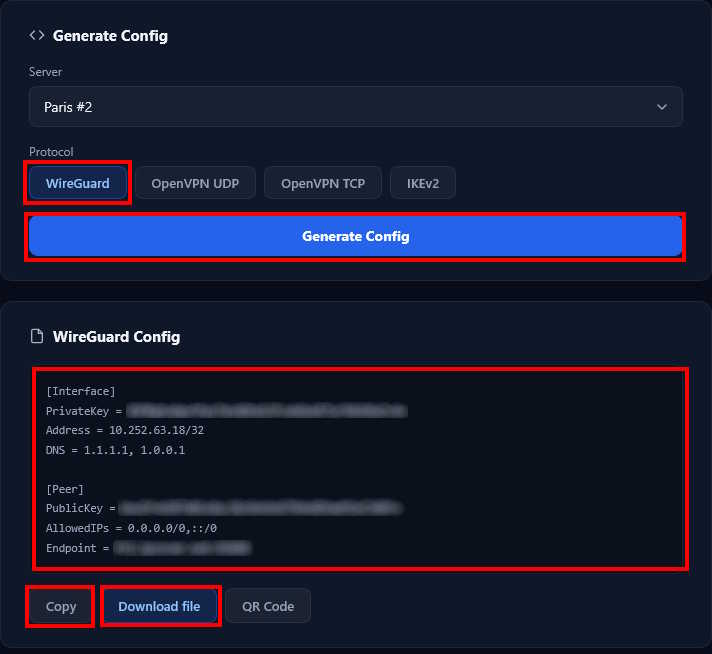
Task: Click the chevron arrow in Server dropdown
Action: click(662, 107)
